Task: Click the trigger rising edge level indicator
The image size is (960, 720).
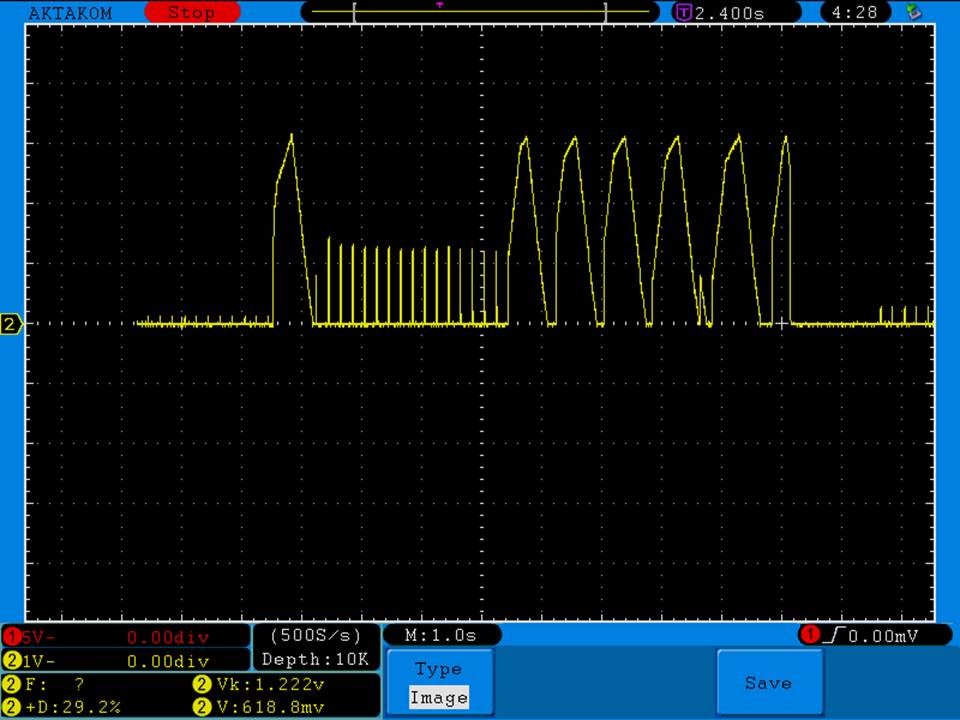Action: (x=858, y=636)
